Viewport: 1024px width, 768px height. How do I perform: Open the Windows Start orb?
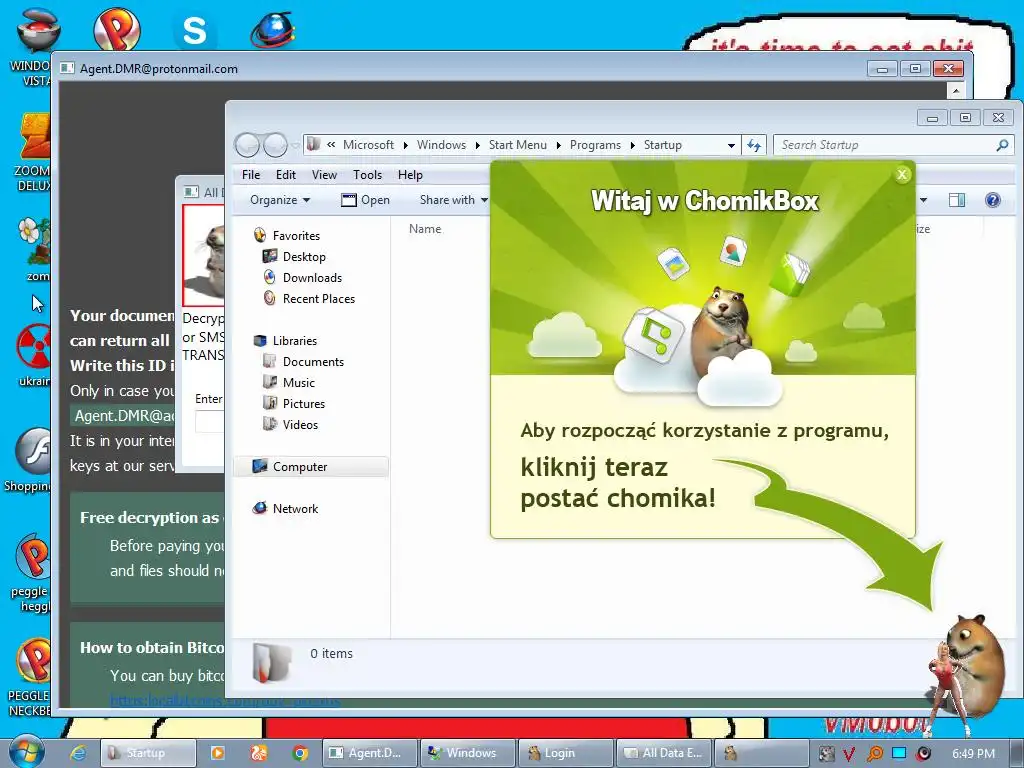click(27, 752)
